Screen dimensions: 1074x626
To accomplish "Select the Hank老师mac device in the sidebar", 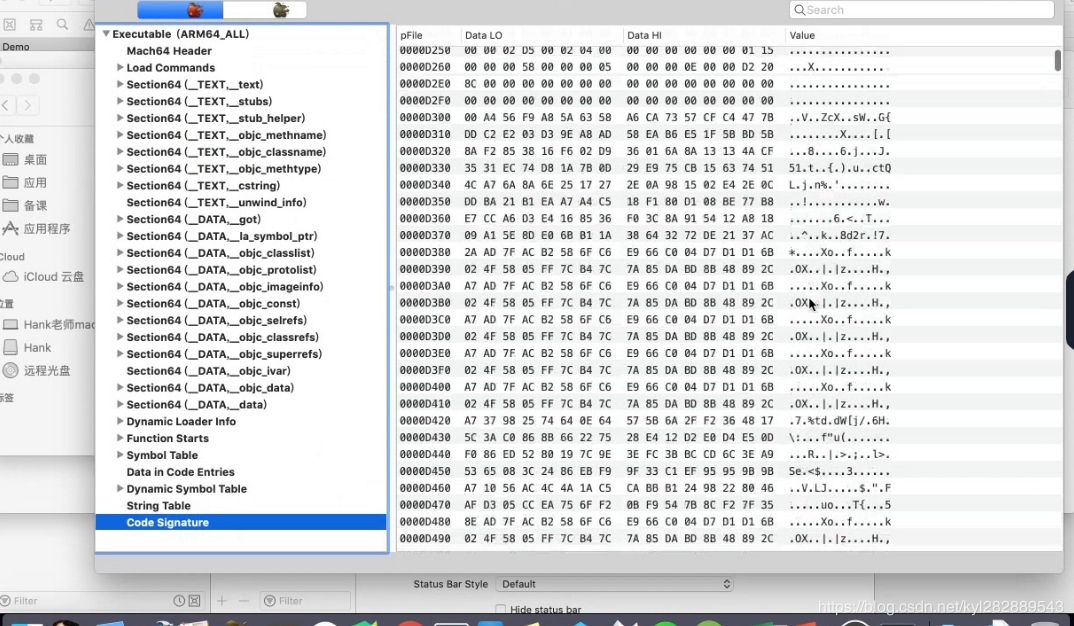I will pyautogui.click(x=50, y=323).
